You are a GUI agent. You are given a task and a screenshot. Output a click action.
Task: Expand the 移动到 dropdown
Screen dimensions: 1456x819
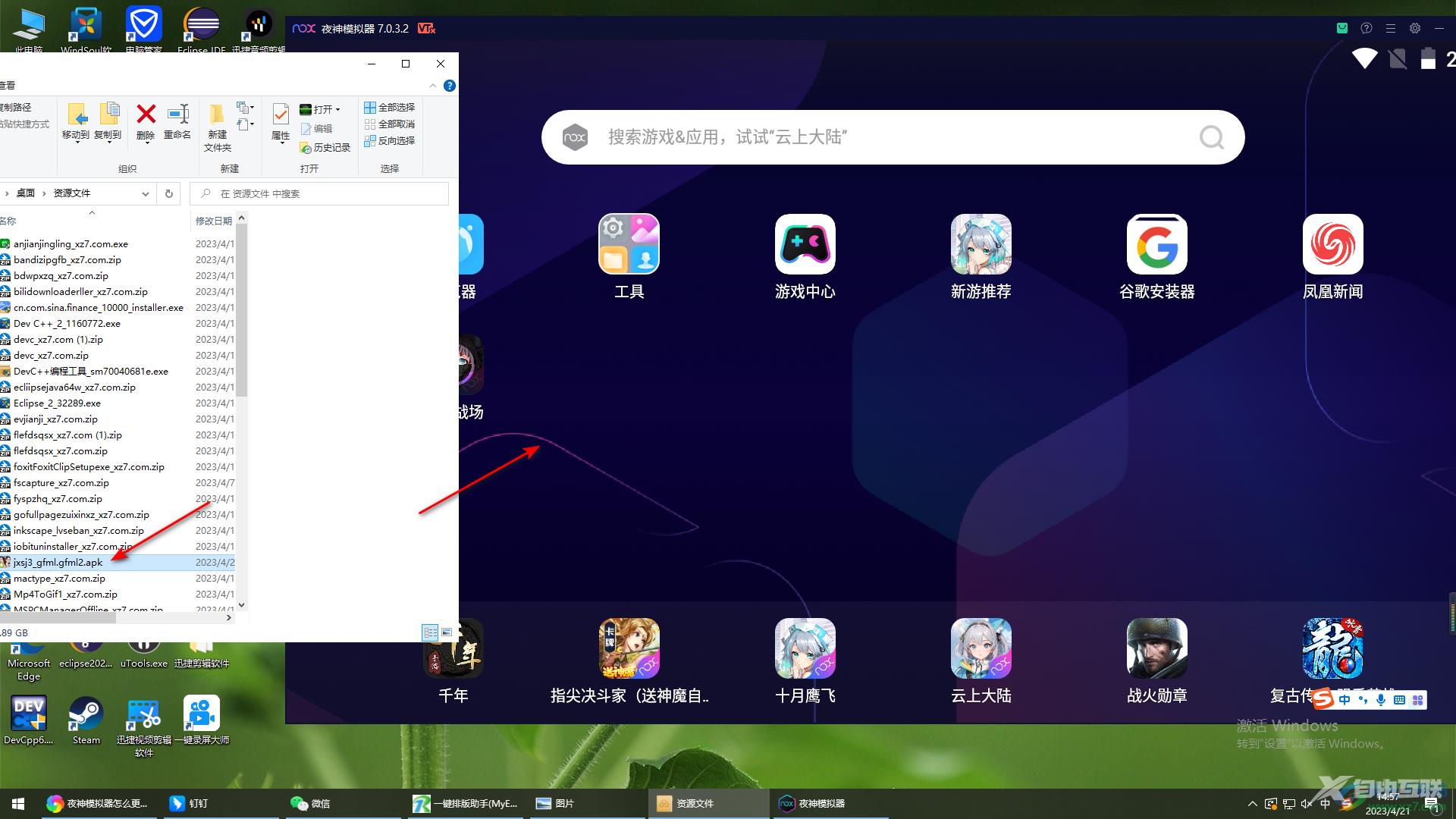(76, 143)
